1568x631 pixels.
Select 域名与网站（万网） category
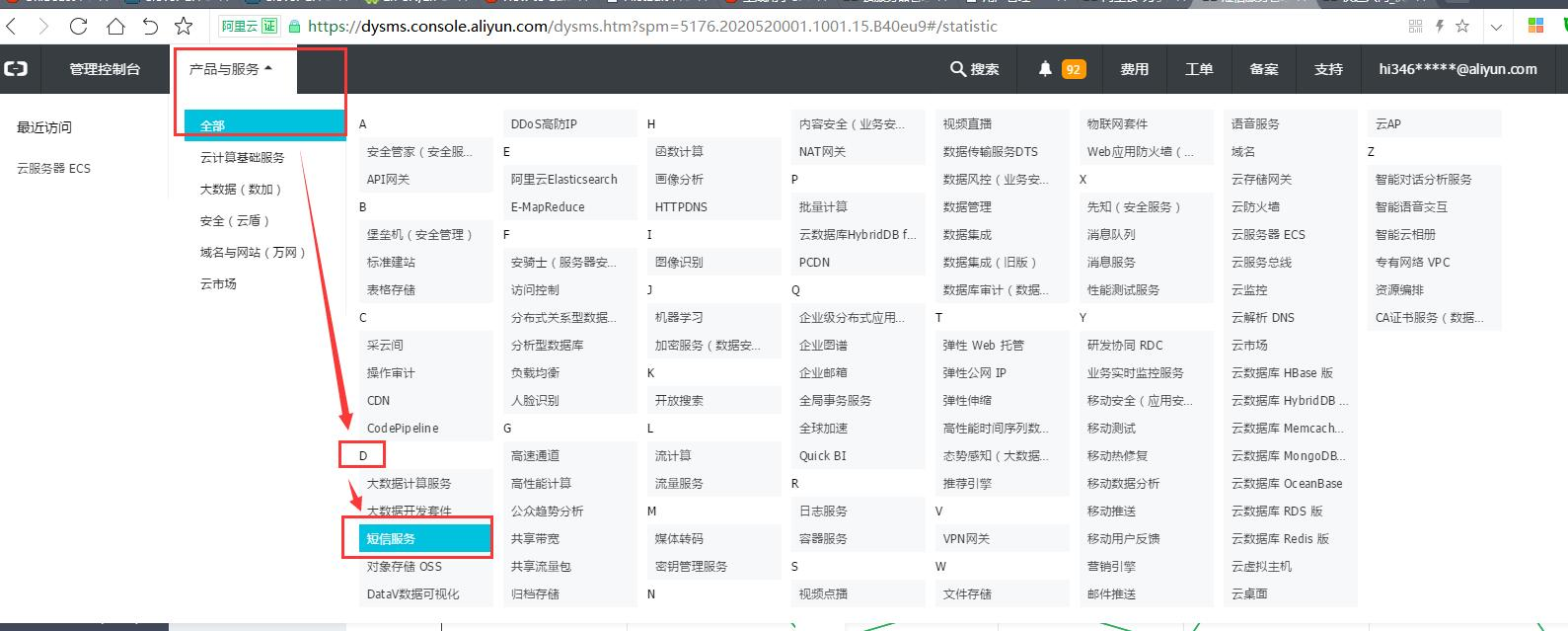pyautogui.click(x=254, y=253)
